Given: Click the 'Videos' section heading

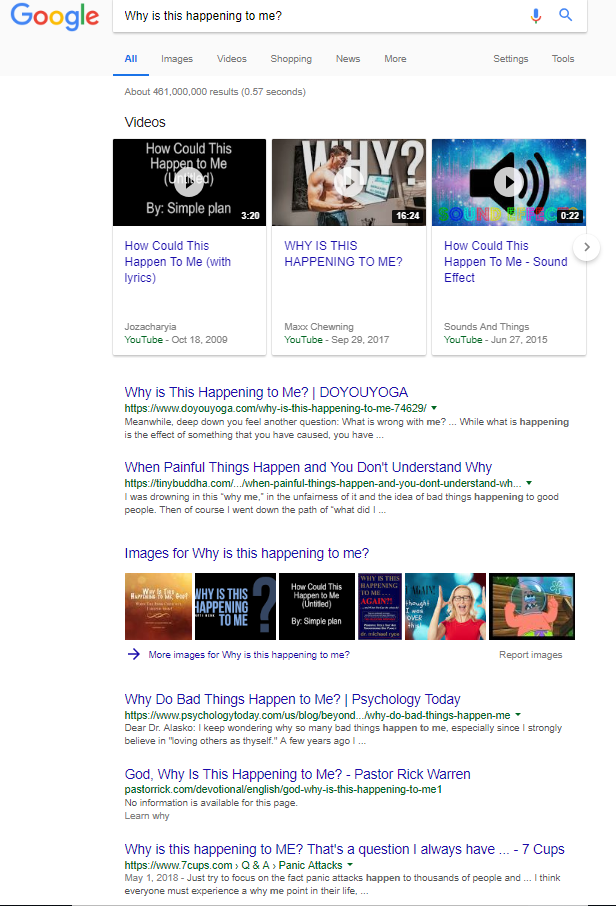Looking at the screenshot, I should point(145,122).
